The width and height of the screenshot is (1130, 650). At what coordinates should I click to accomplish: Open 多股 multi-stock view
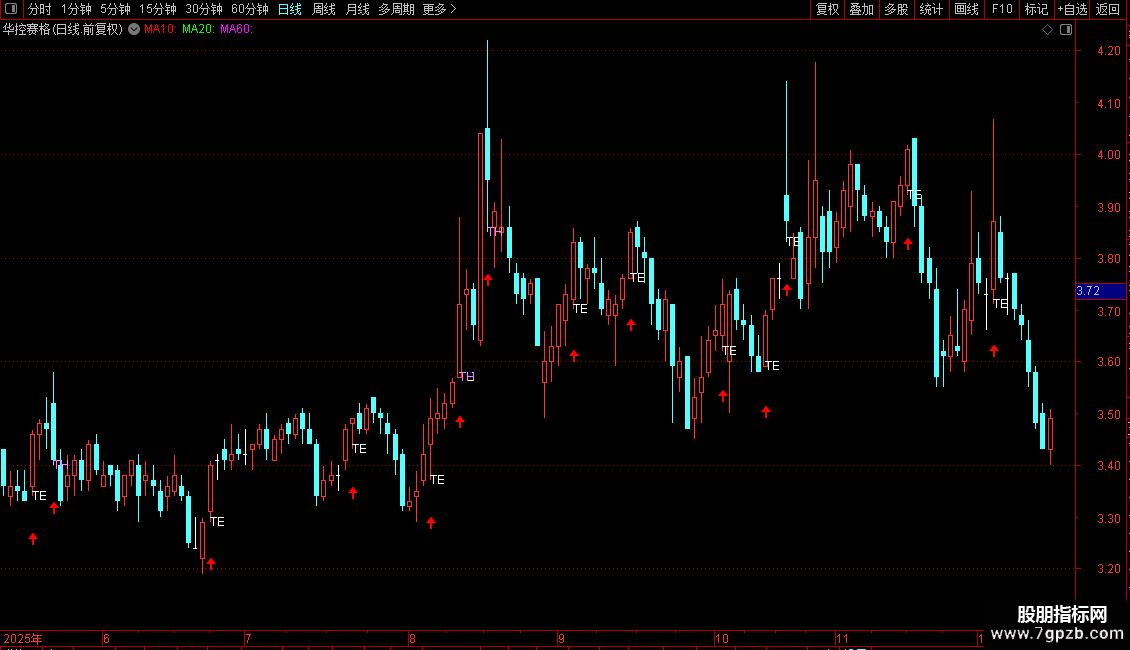click(896, 9)
